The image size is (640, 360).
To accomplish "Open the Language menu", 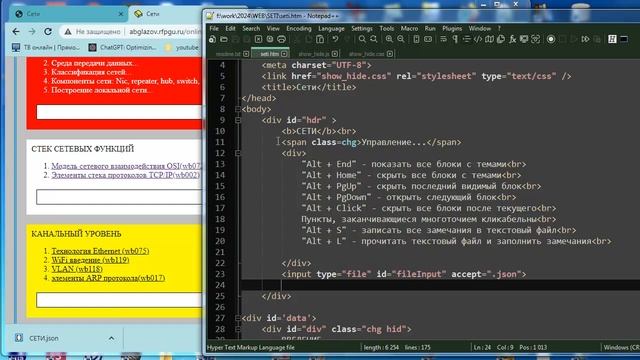I will [x=331, y=29].
